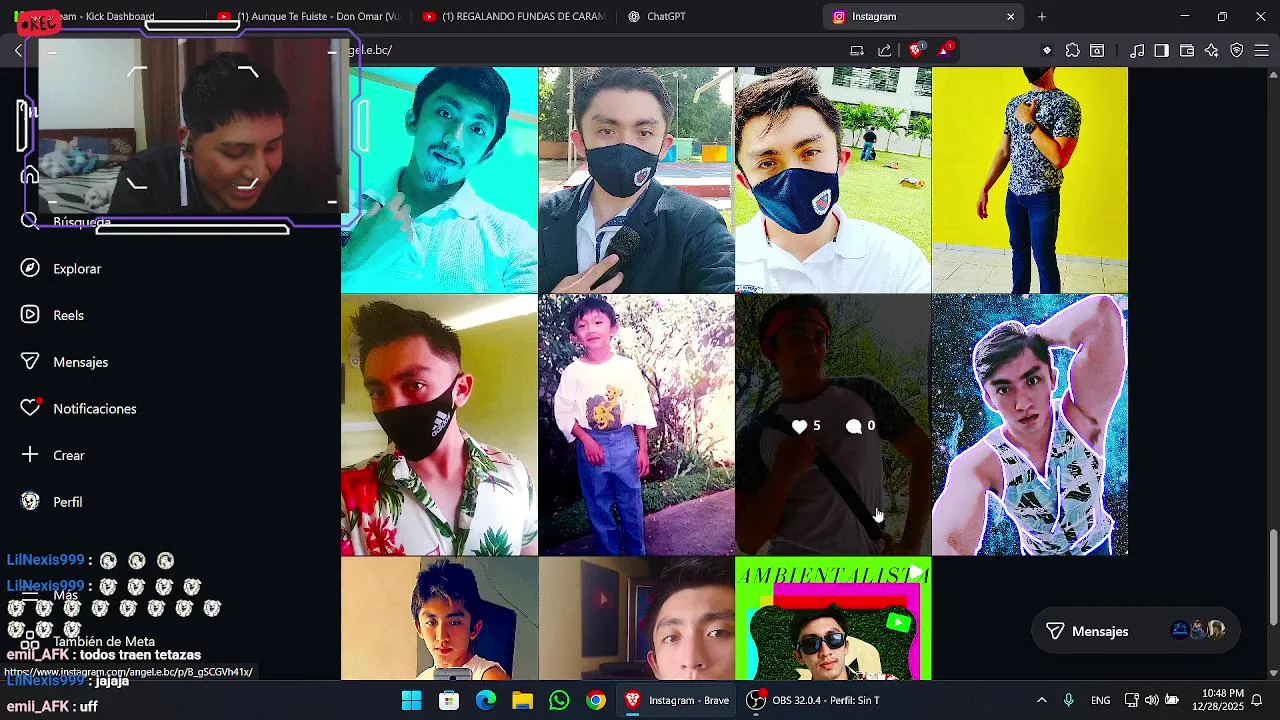The image size is (1280, 720).
Task: Click the Más menu in sidebar
Action: click(49, 595)
